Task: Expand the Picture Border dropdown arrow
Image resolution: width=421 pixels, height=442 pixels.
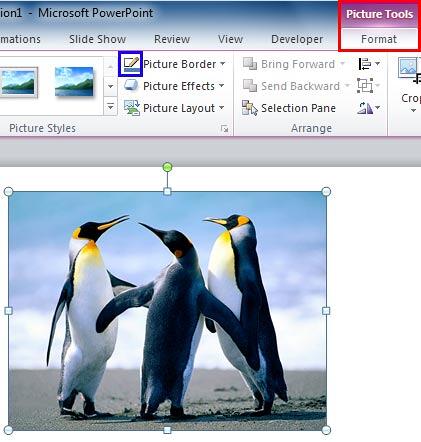Action: pos(223,63)
